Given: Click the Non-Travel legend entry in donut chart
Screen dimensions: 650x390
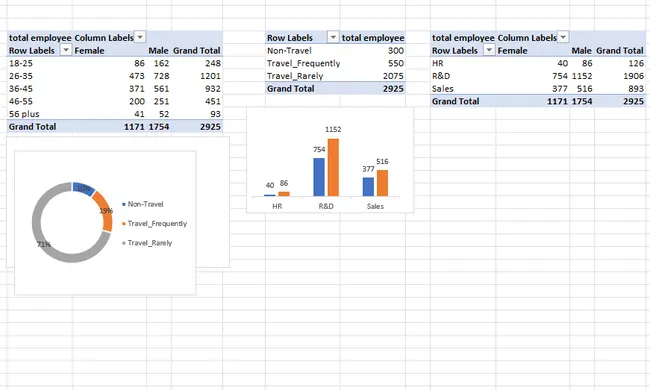Looking at the screenshot, I should point(143,204).
